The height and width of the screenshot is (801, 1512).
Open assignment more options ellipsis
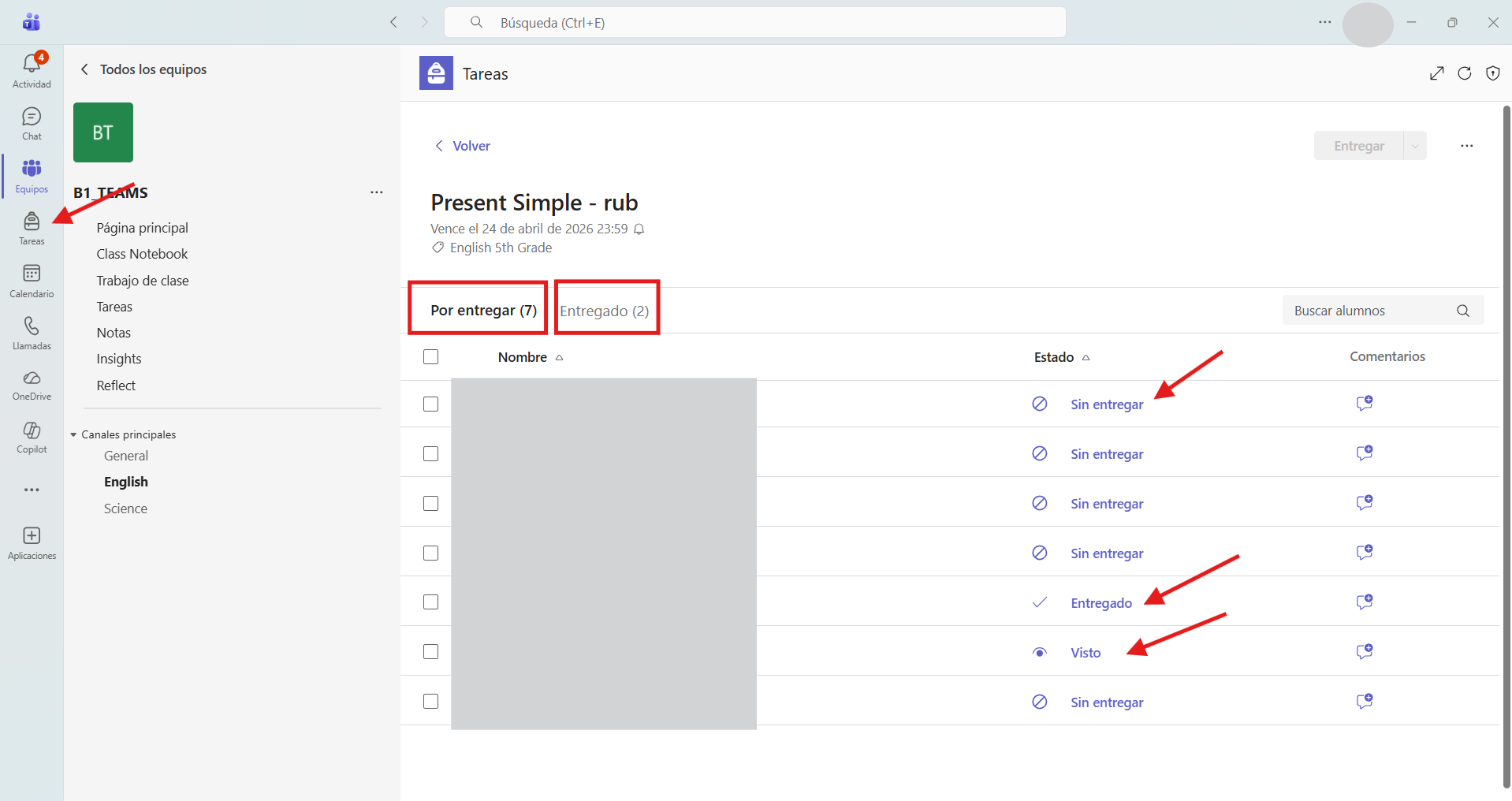point(1466,146)
